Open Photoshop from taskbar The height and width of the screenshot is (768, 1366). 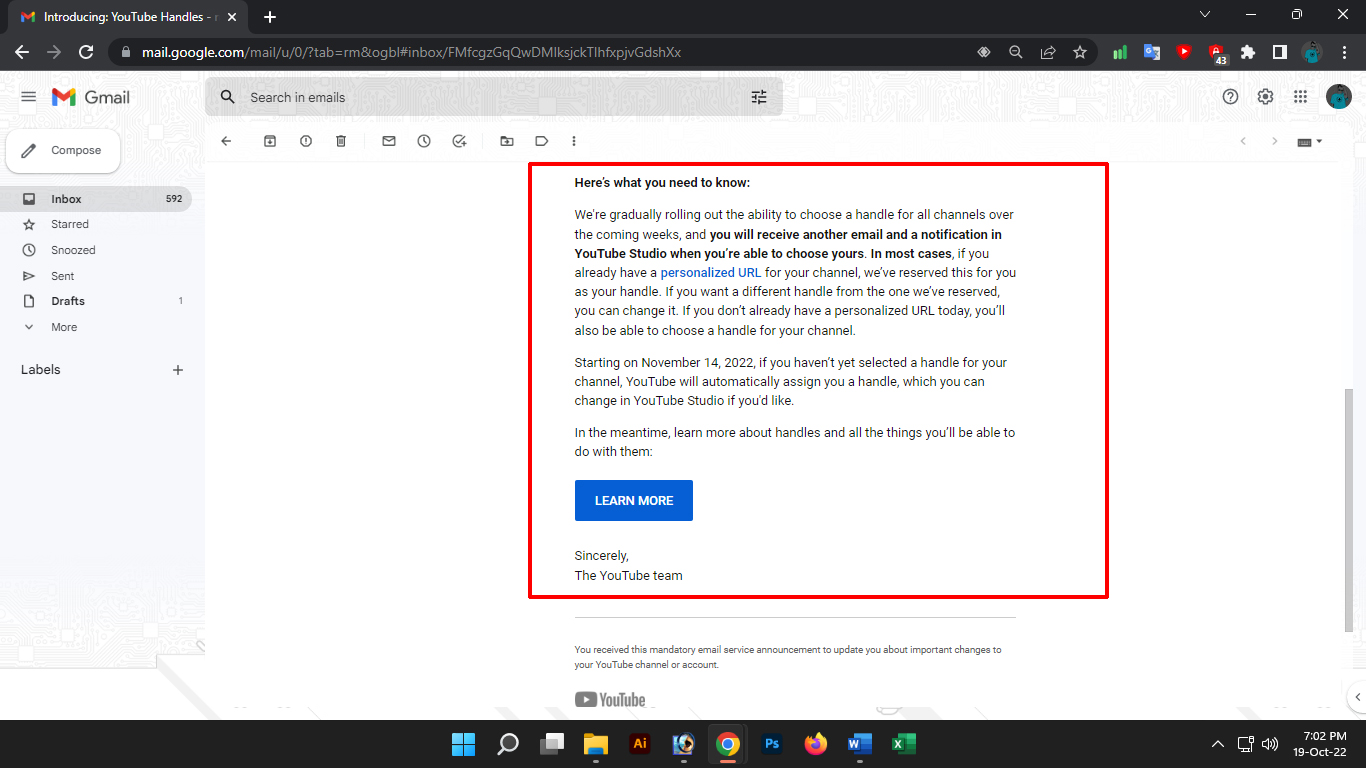[772, 744]
